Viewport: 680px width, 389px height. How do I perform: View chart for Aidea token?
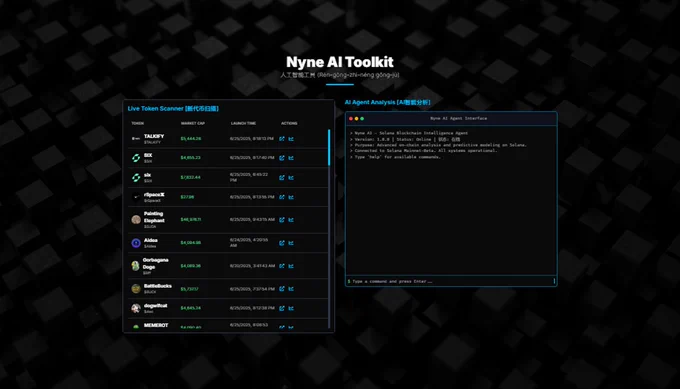click(x=291, y=243)
